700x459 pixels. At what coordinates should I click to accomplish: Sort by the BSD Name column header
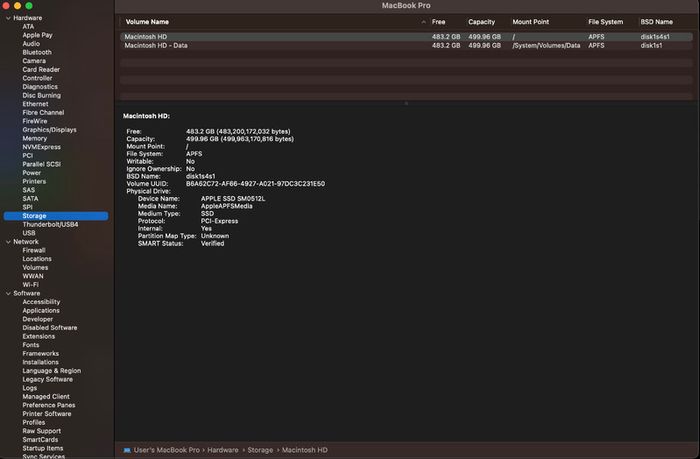[656, 22]
